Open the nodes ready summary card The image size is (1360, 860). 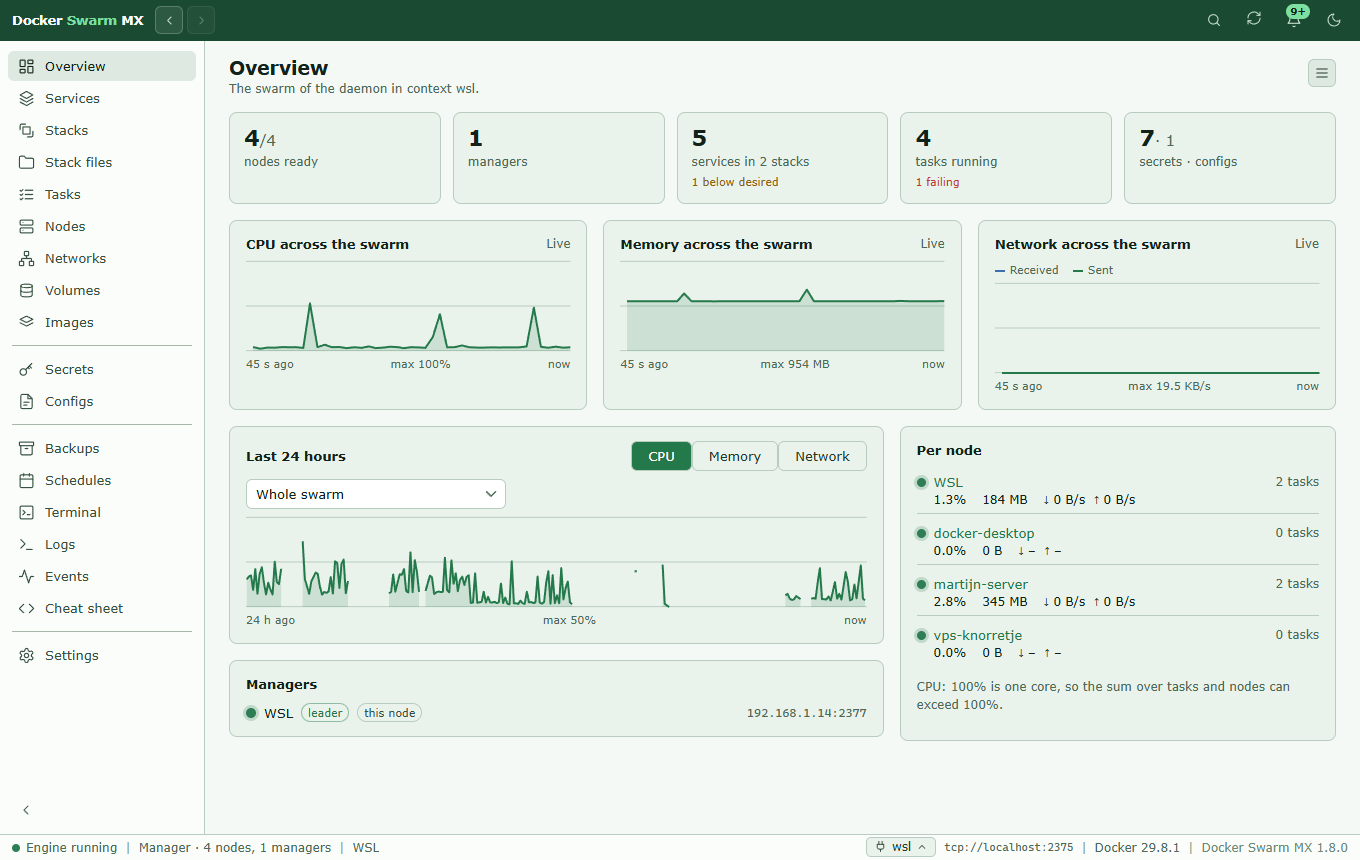pos(335,158)
